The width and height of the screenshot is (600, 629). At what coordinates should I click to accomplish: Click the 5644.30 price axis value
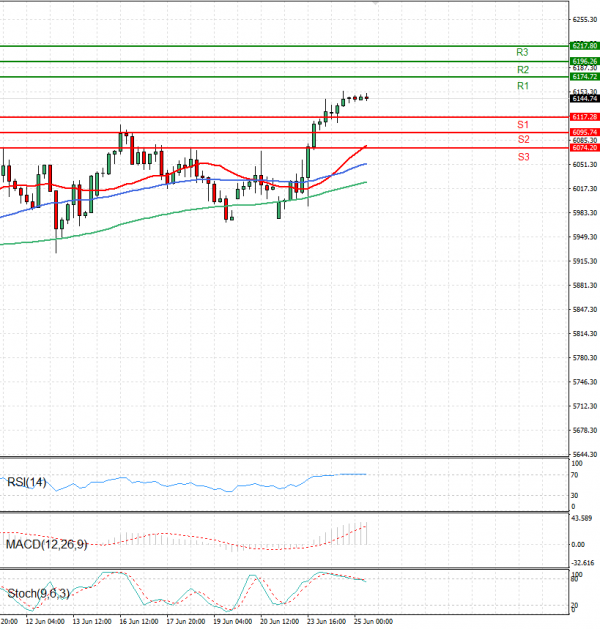[x=585, y=455]
